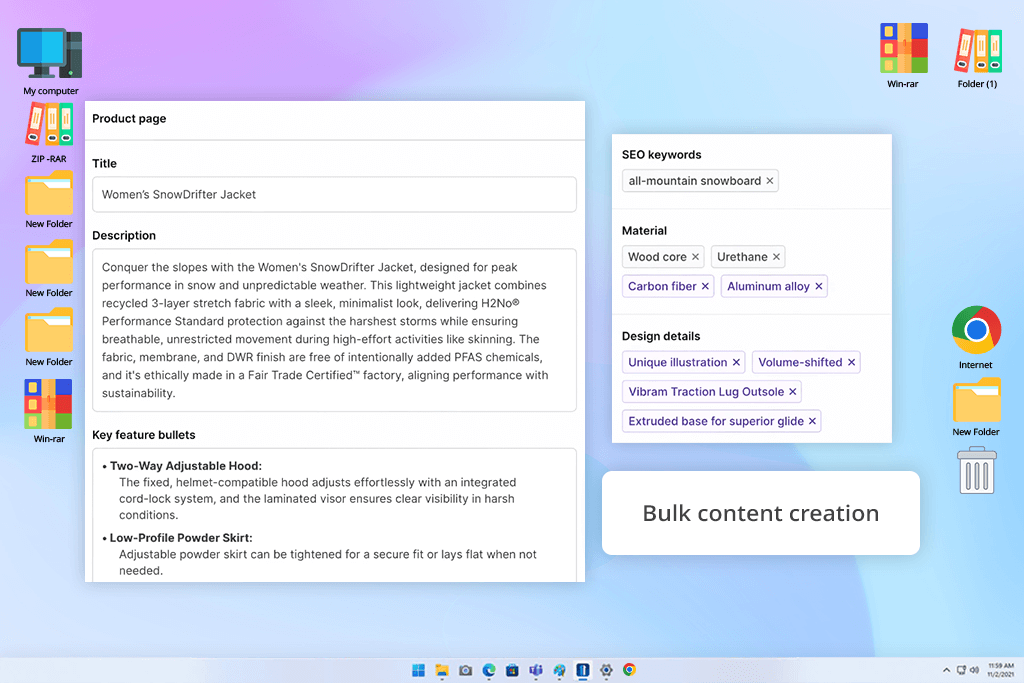The image size is (1024, 683).
Task: Open Microsoft Teams from the taskbar
Action: tap(536, 670)
